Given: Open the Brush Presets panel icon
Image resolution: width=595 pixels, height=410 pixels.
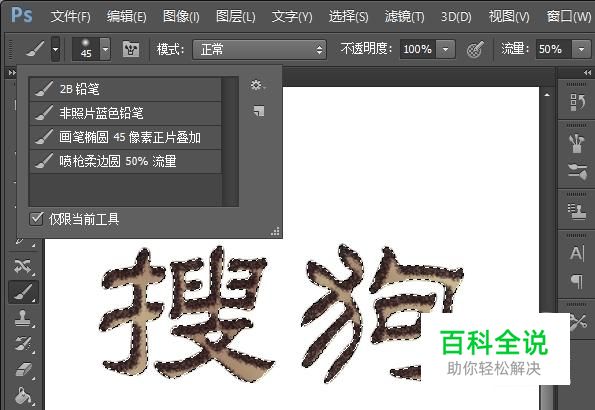Looking at the screenshot, I should pyautogui.click(x=577, y=171).
